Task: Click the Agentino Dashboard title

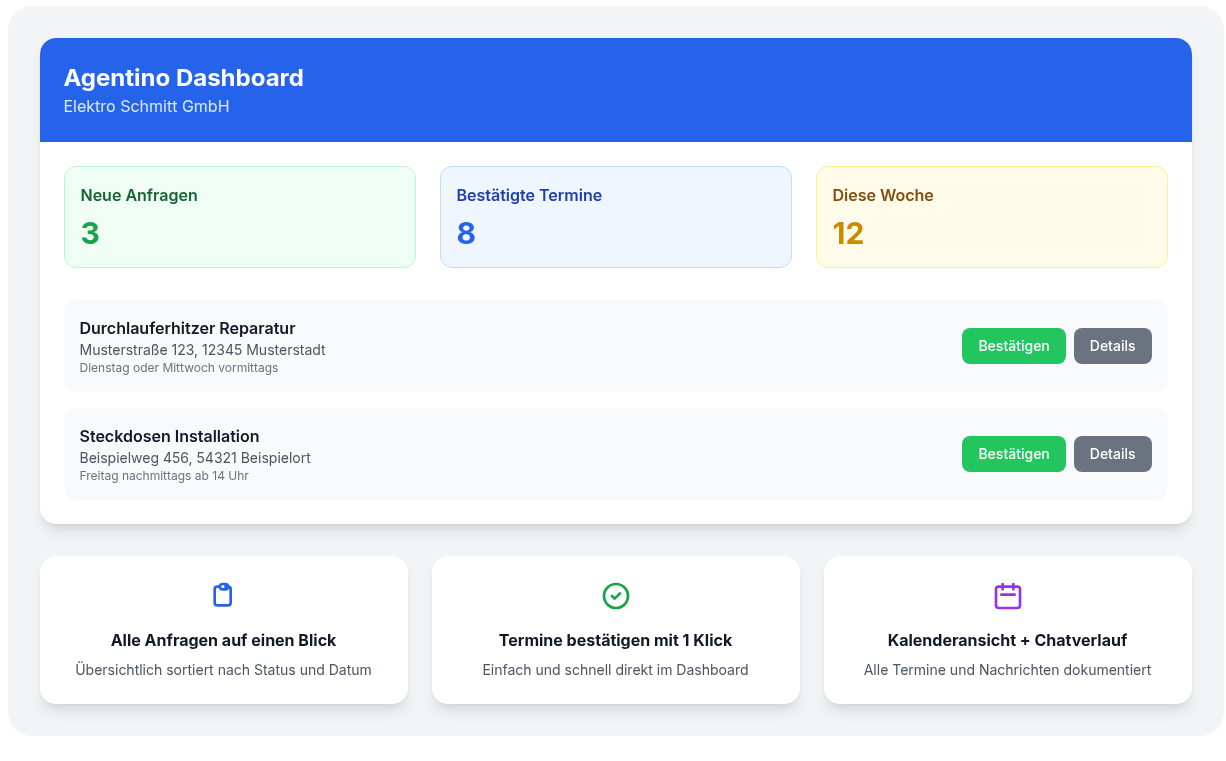Action: pyautogui.click(x=184, y=77)
